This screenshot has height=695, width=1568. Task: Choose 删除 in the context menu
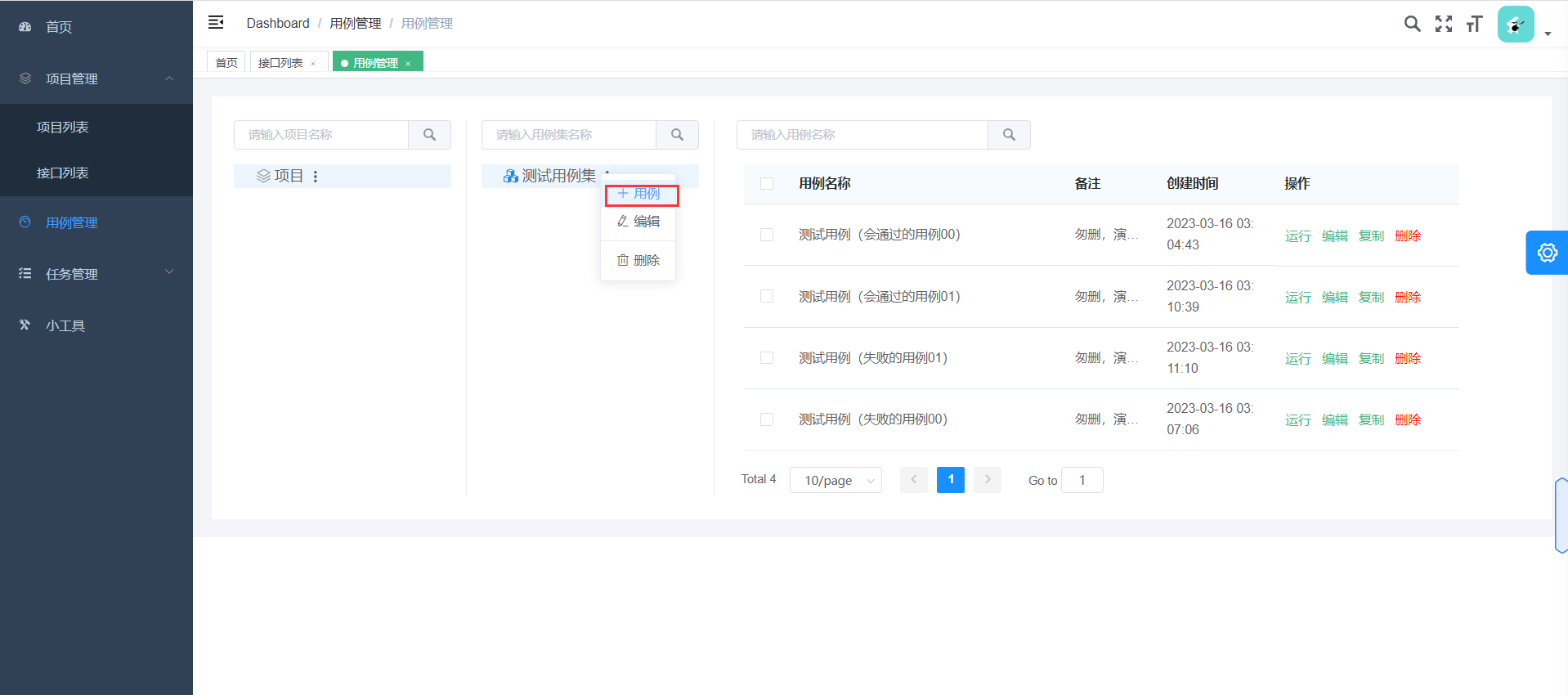[638, 260]
